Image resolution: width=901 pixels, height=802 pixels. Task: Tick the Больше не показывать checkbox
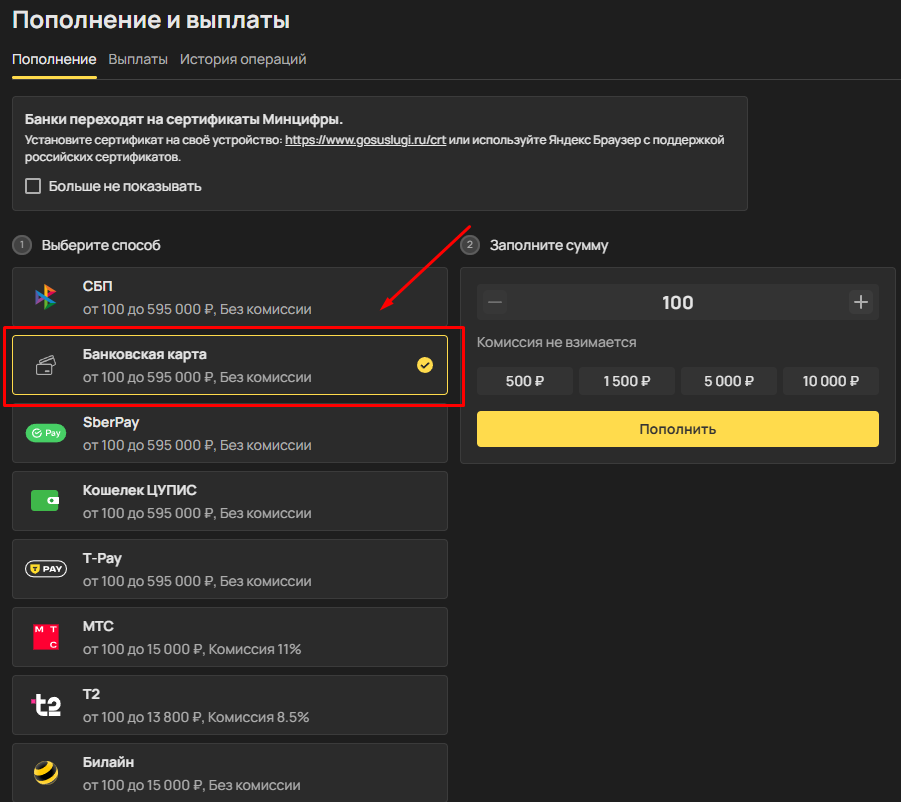point(33,186)
